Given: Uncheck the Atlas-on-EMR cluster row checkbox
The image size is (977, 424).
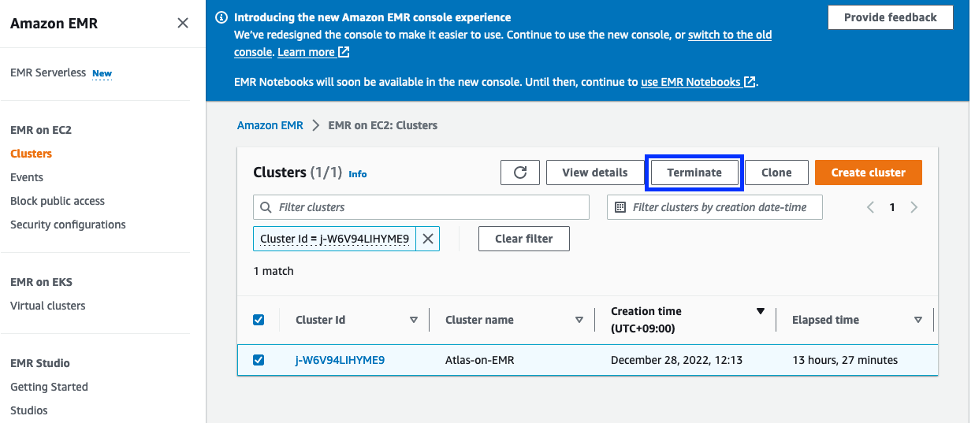Looking at the screenshot, I should click(259, 360).
